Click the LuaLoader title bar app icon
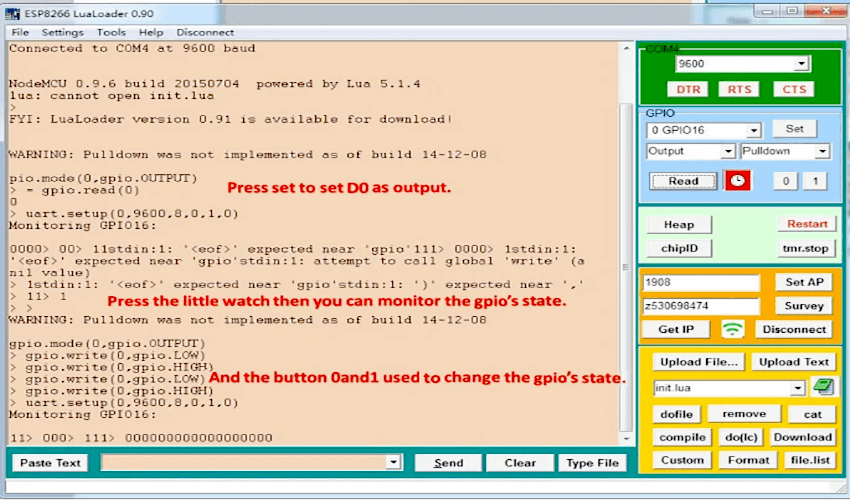This screenshot has width=850, height=502. click(12, 13)
